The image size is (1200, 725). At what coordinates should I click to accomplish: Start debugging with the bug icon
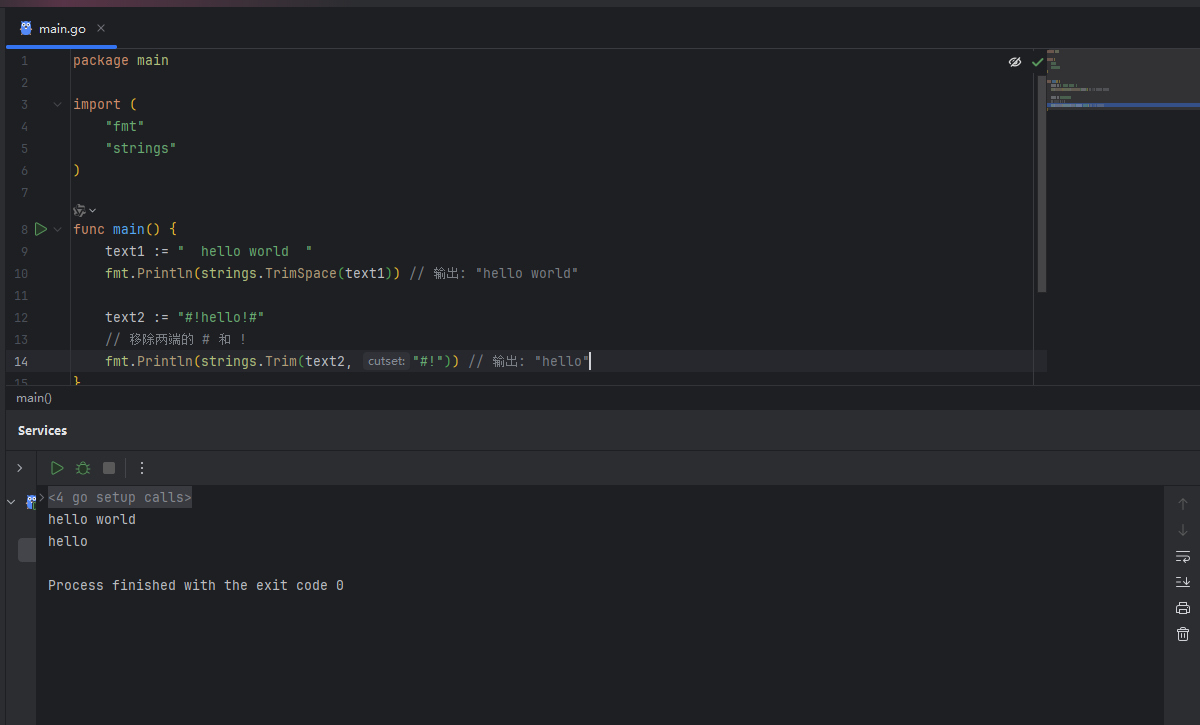coord(83,468)
